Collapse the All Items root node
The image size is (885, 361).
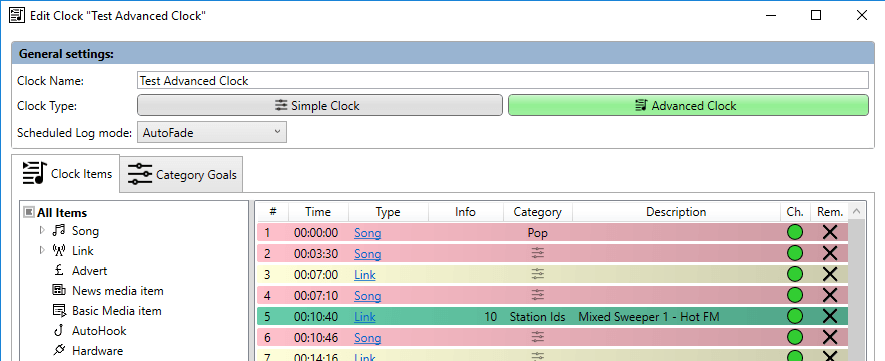click(x=29, y=213)
